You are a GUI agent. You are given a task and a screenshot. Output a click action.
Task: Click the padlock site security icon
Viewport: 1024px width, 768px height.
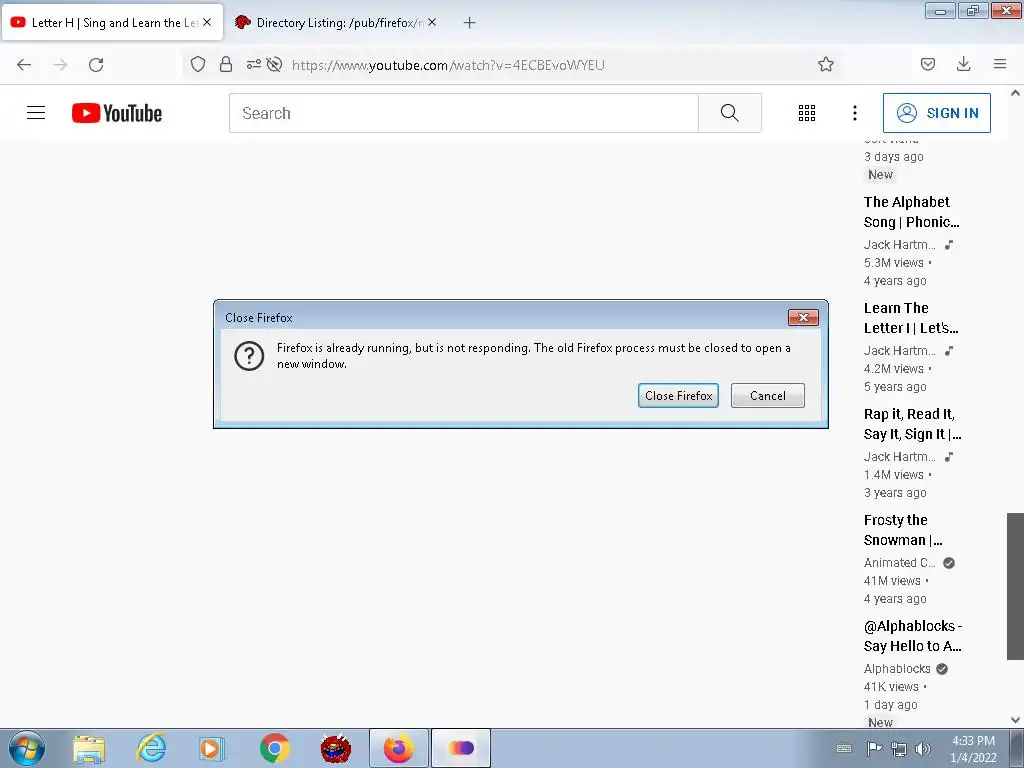[x=226, y=64]
